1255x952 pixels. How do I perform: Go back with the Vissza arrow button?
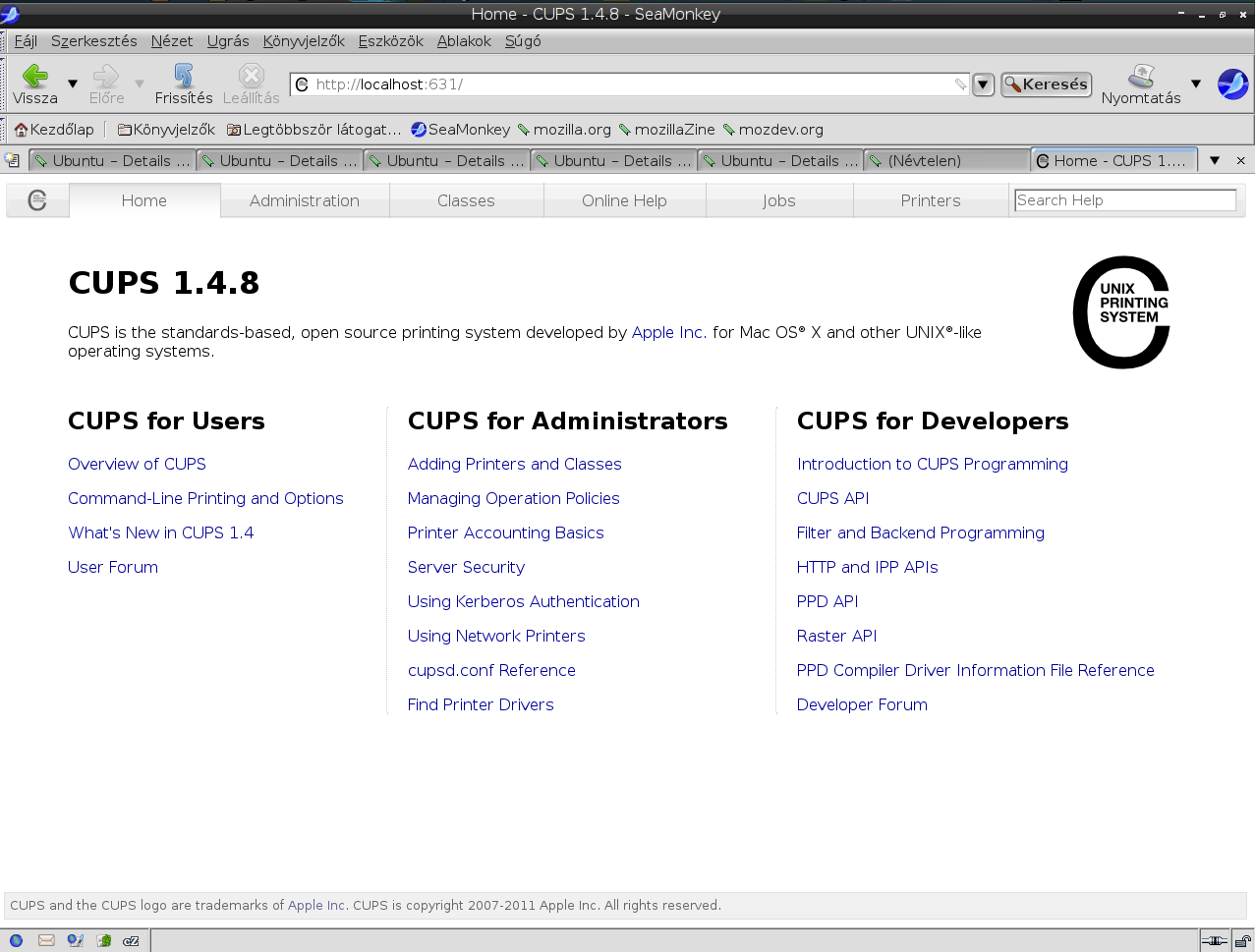[35, 84]
